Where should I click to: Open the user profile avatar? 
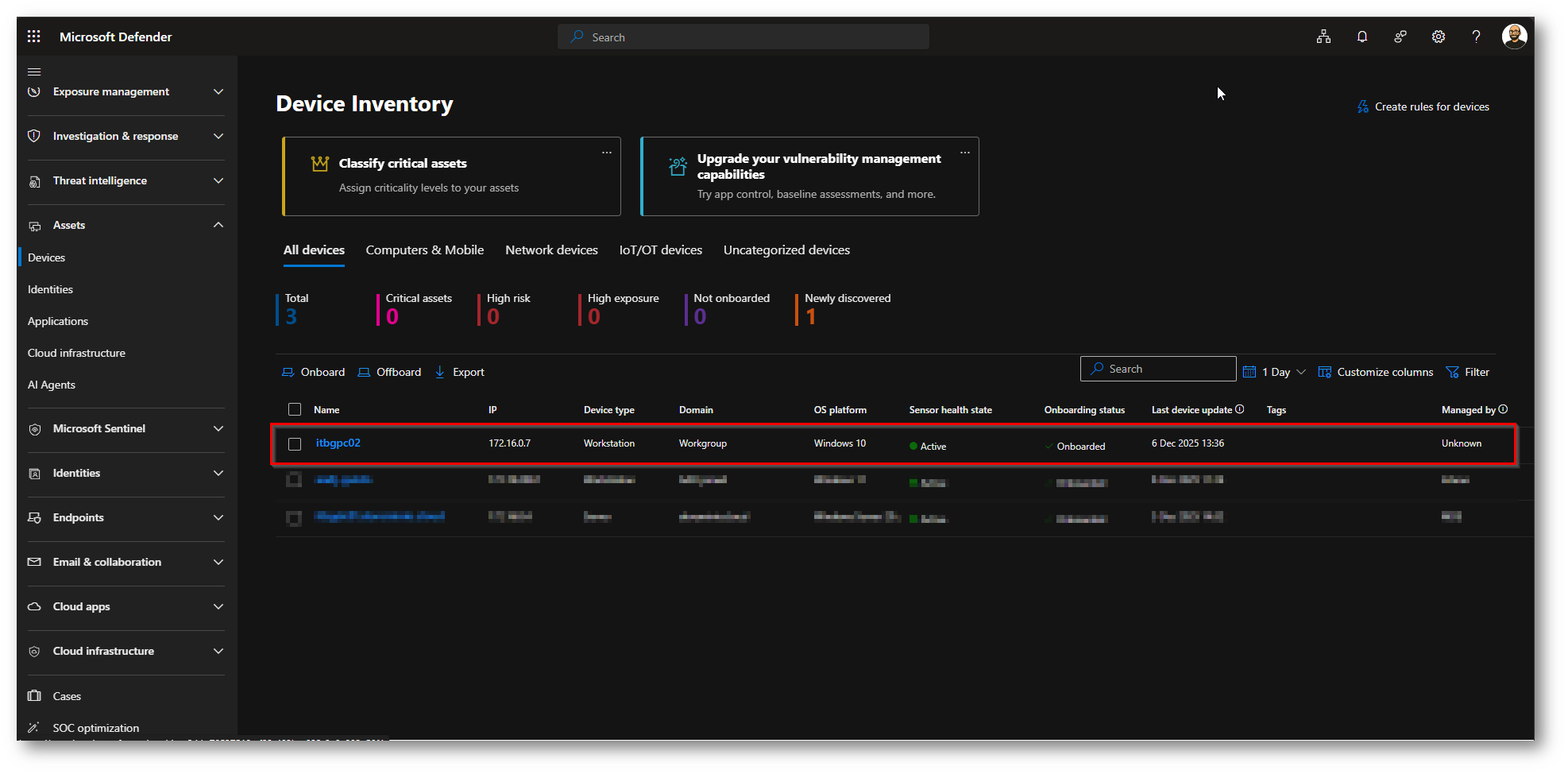pos(1514,37)
